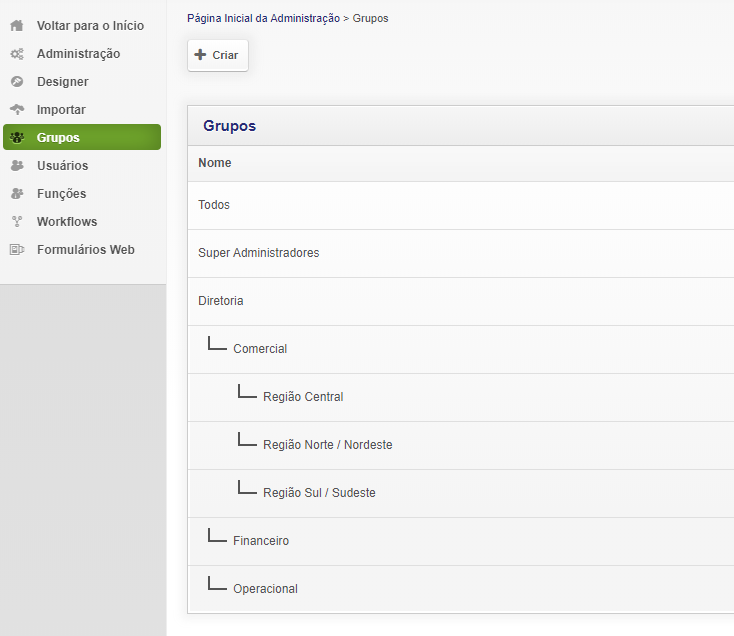Click the Designer palette icon in sidebar
The height and width of the screenshot is (636, 734).
(x=17, y=82)
